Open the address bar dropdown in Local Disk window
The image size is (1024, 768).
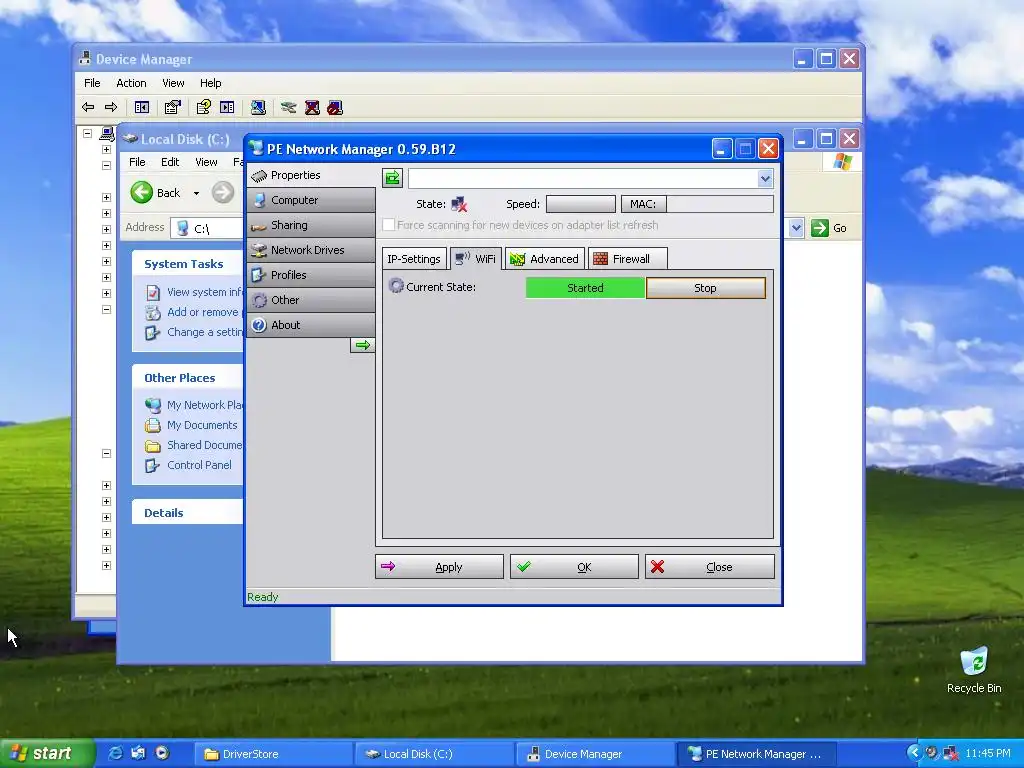click(x=795, y=228)
